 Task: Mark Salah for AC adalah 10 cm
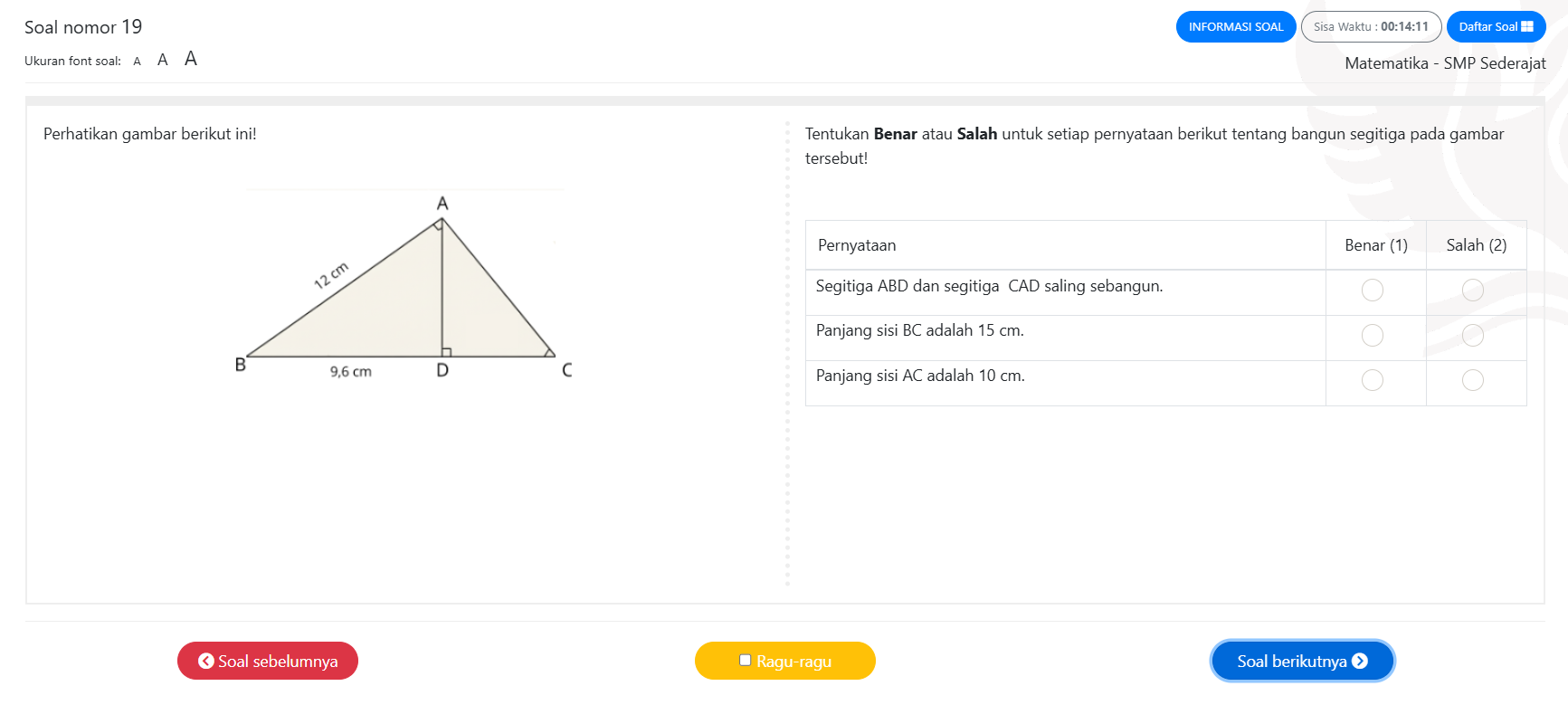coord(1472,380)
